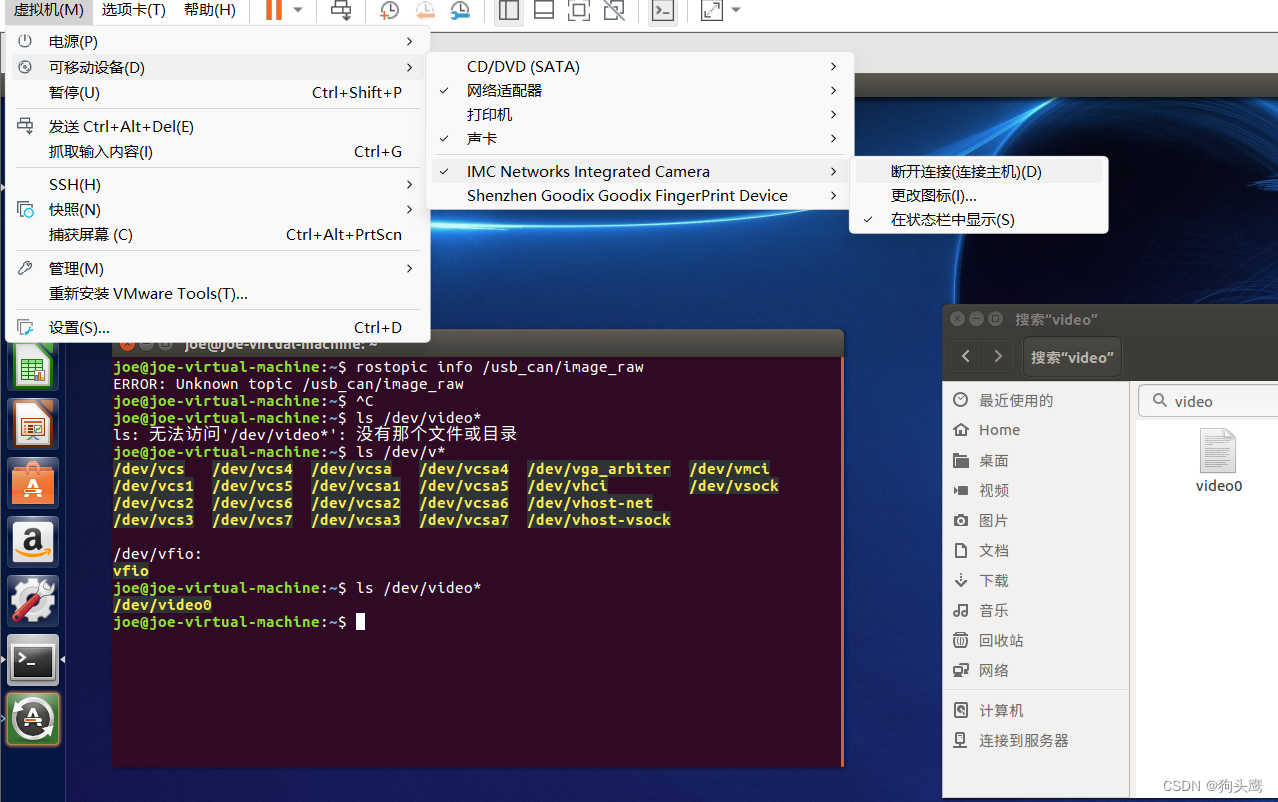Toggle the checked 声卡 device entry
The width and height of the screenshot is (1278, 802).
(x=640, y=138)
